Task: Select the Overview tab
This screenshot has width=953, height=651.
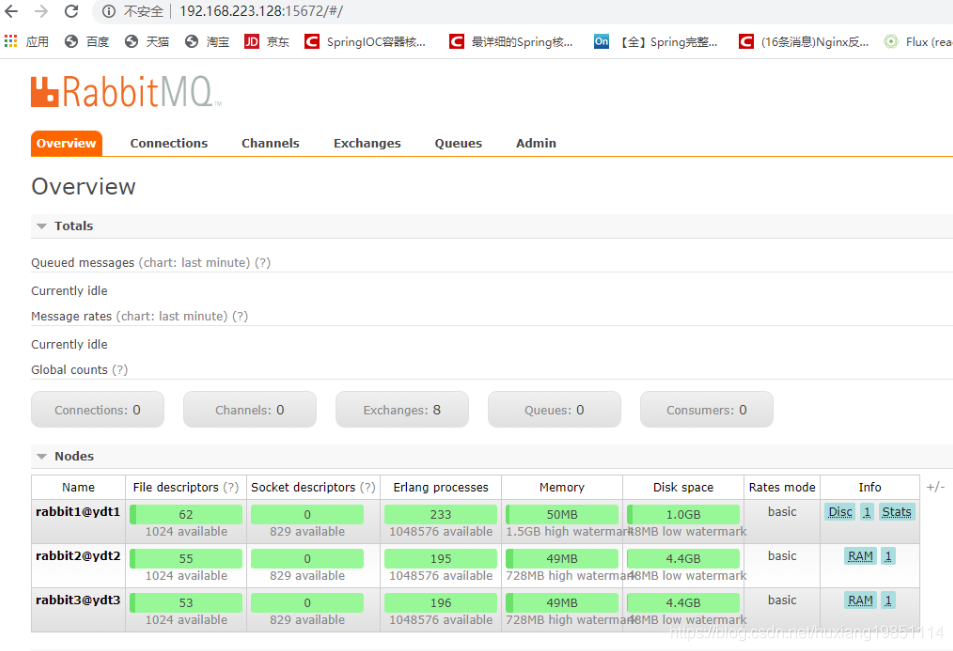Action: [66, 143]
